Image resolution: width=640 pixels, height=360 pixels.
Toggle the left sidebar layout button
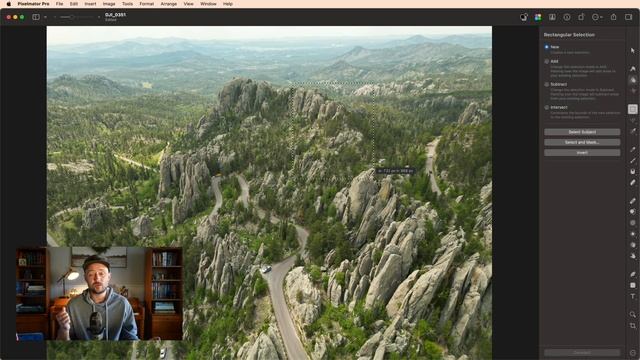(x=36, y=17)
